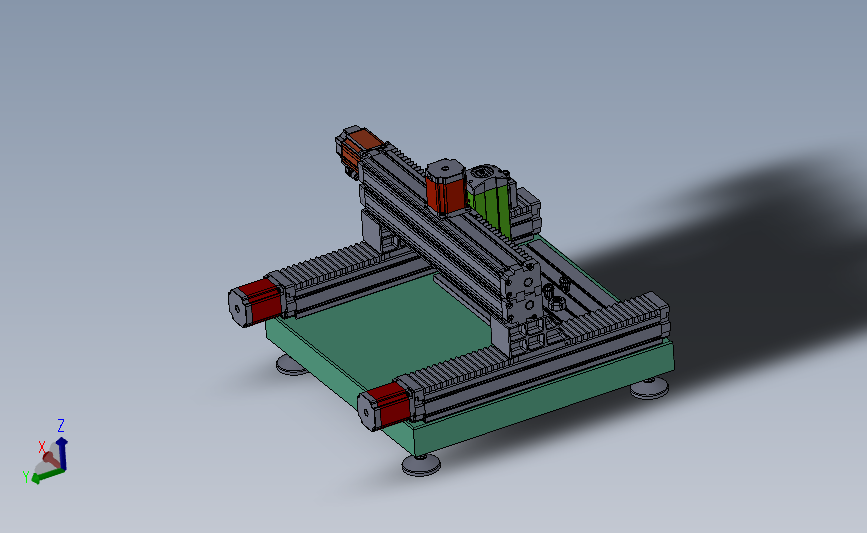Screen dimensions: 867x533
Task: Click the red X axis of the triad
Action: [50, 457]
